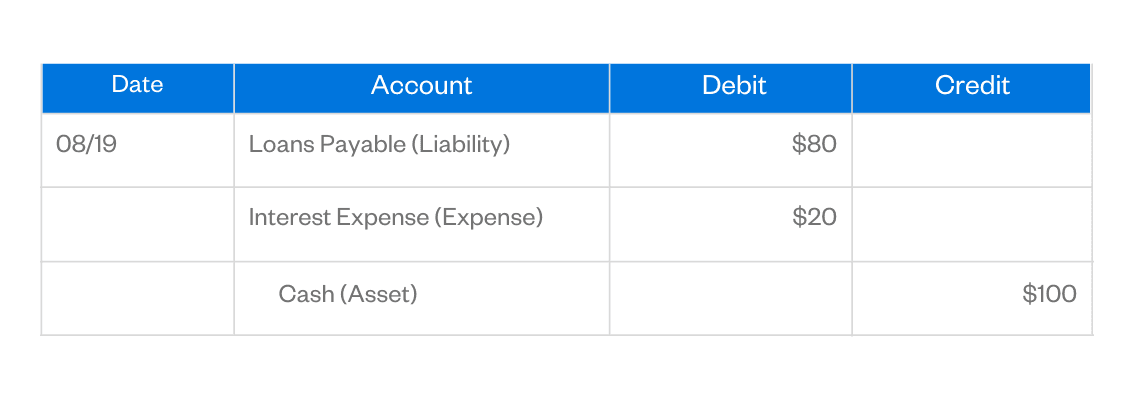Select empty Credit cell in Interest Expense row
This screenshot has width=1133, height=400.
pos(971,224)
